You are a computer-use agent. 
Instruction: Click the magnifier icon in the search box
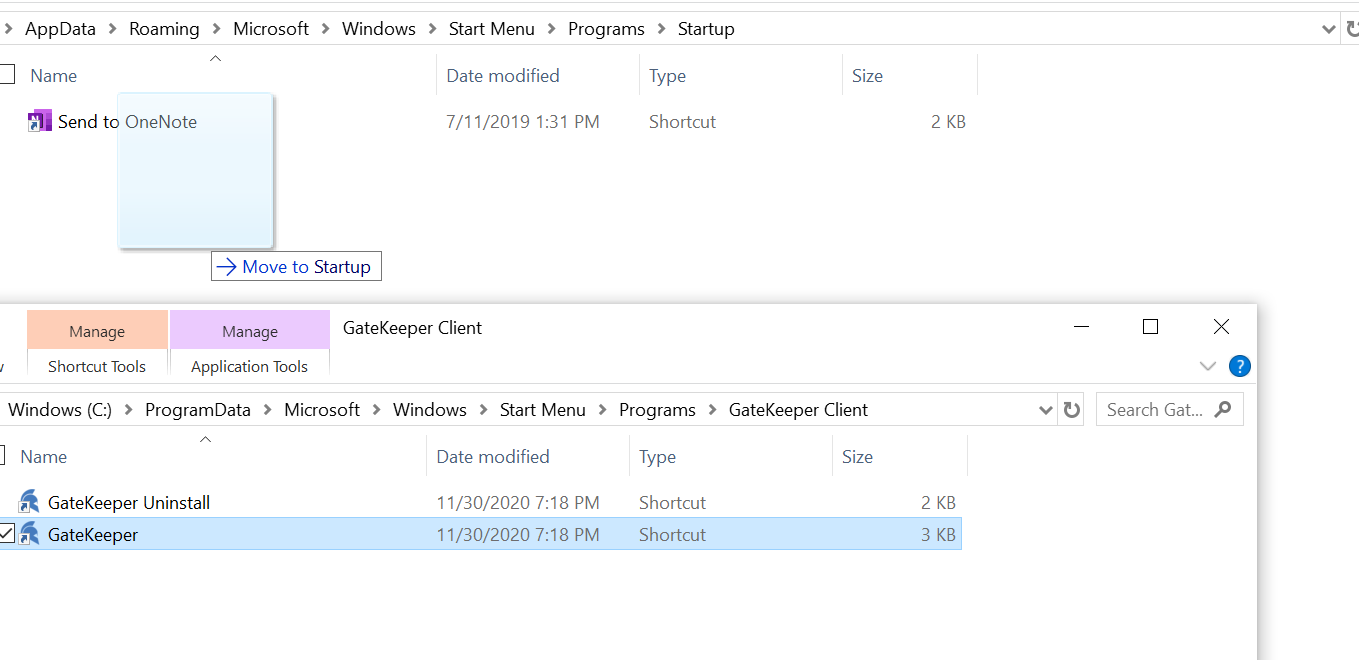coord(1222,410)
